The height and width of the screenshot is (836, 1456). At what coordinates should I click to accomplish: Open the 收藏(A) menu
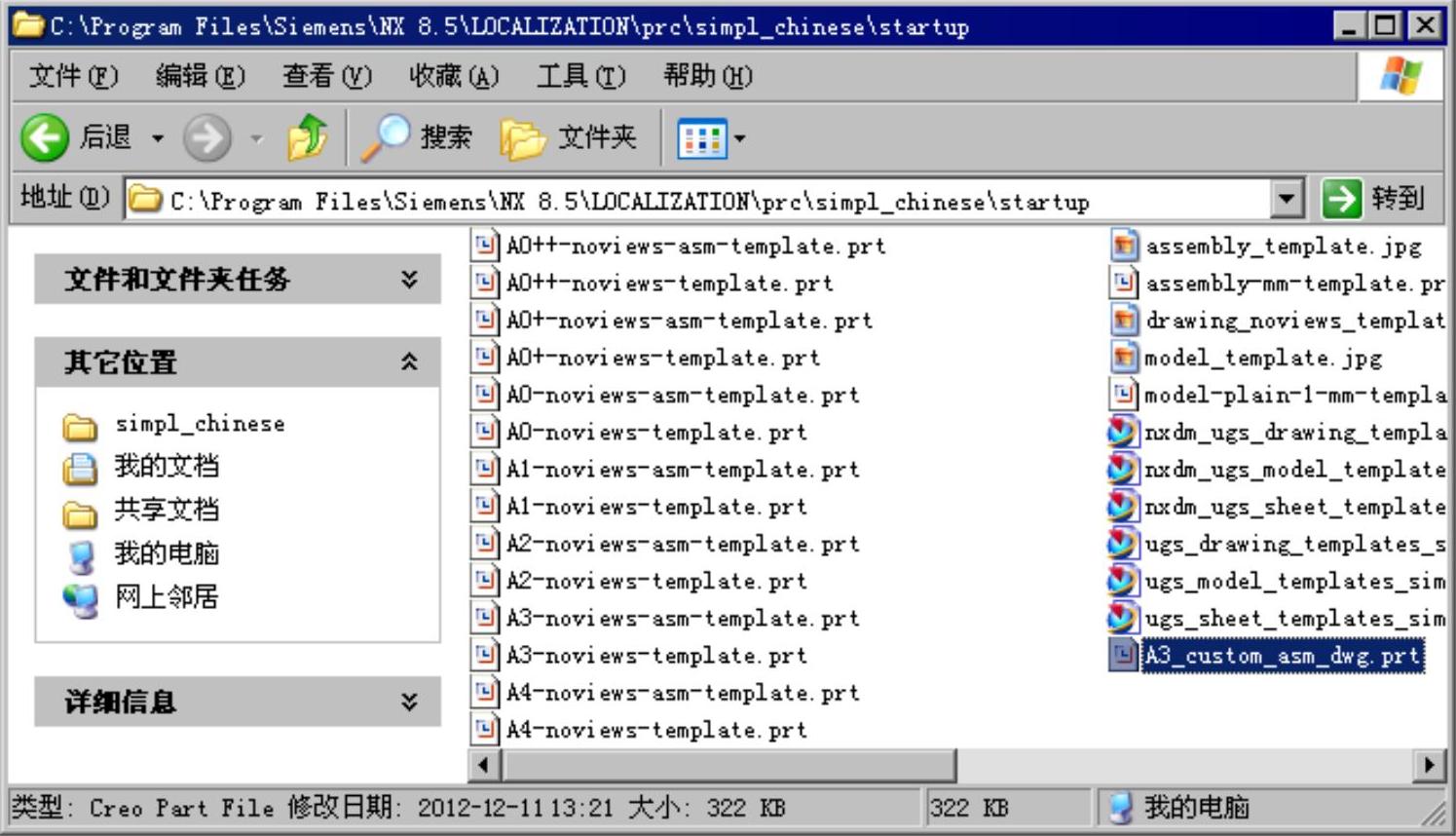click(x=454, y=76)
